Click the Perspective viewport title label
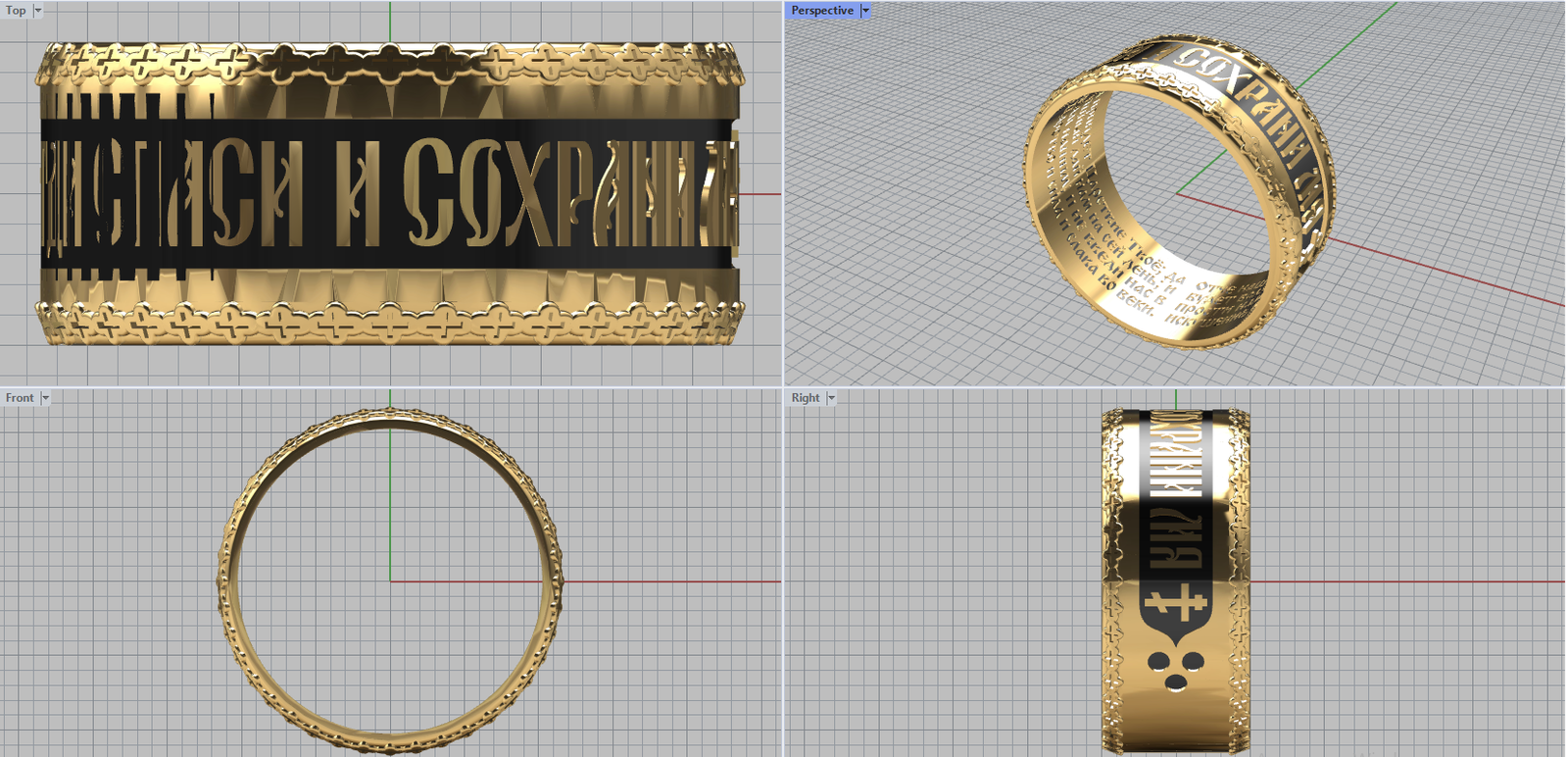The height and width of the screenshot is (757, 1568). [822, 11]
